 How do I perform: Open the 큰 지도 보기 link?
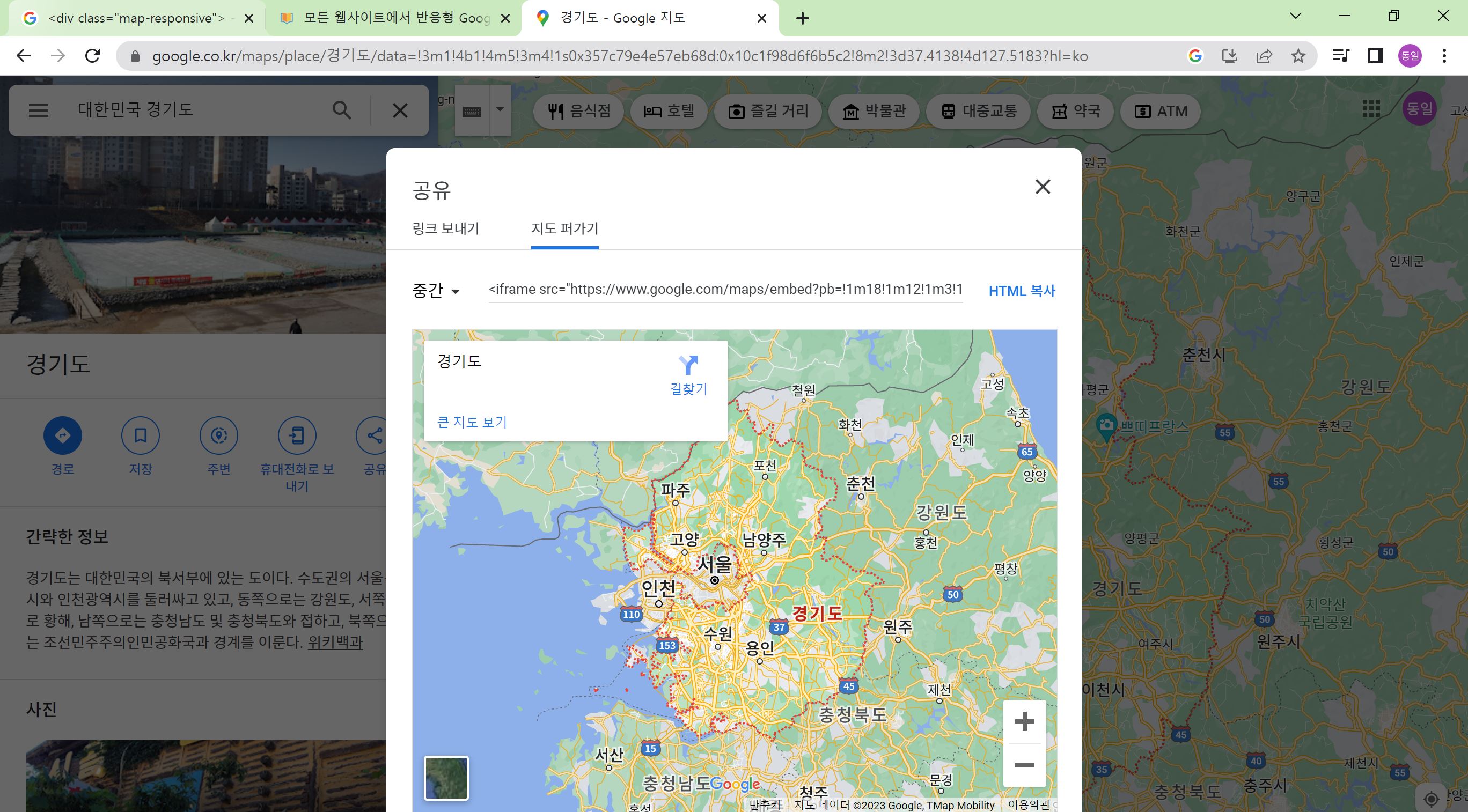[x=472, y=422]
